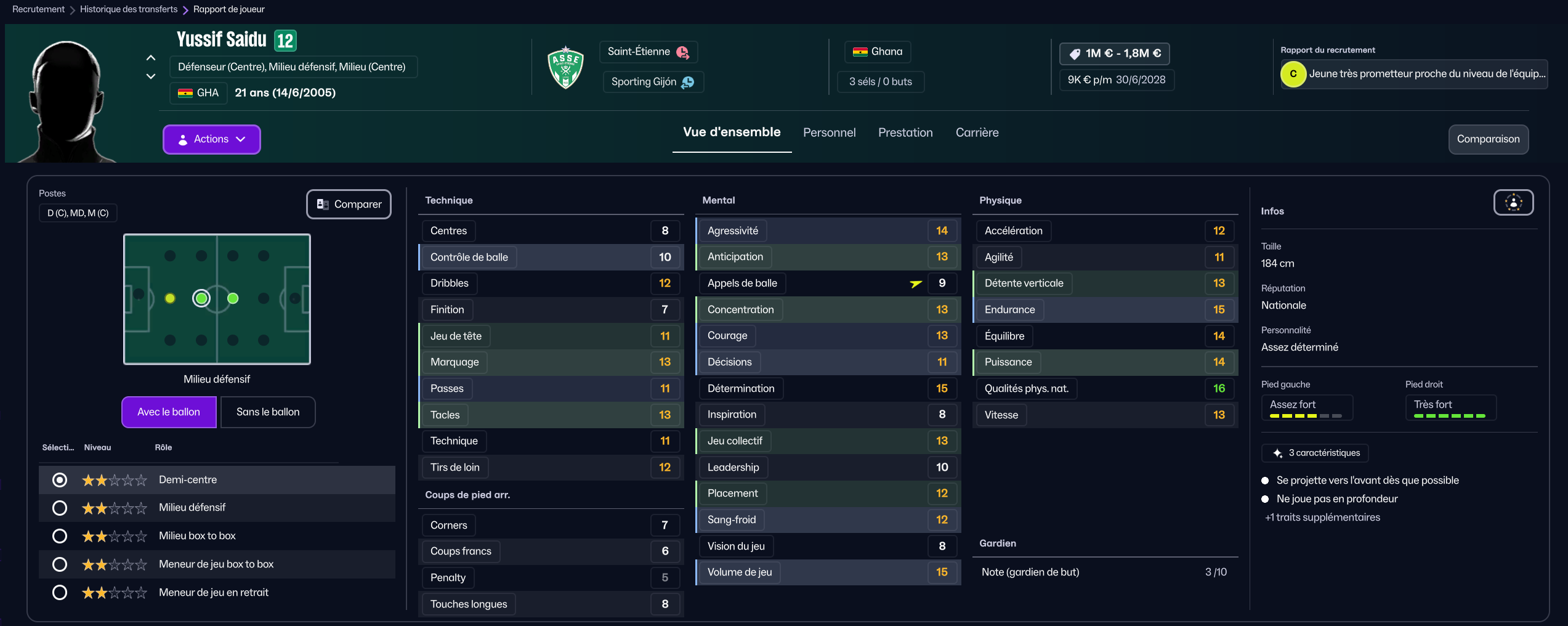Viewport: 1568px width, 626px height.
Task: Click the Saint-Étienne club crest
Action: pyautogui.click(x=565, y=68)
